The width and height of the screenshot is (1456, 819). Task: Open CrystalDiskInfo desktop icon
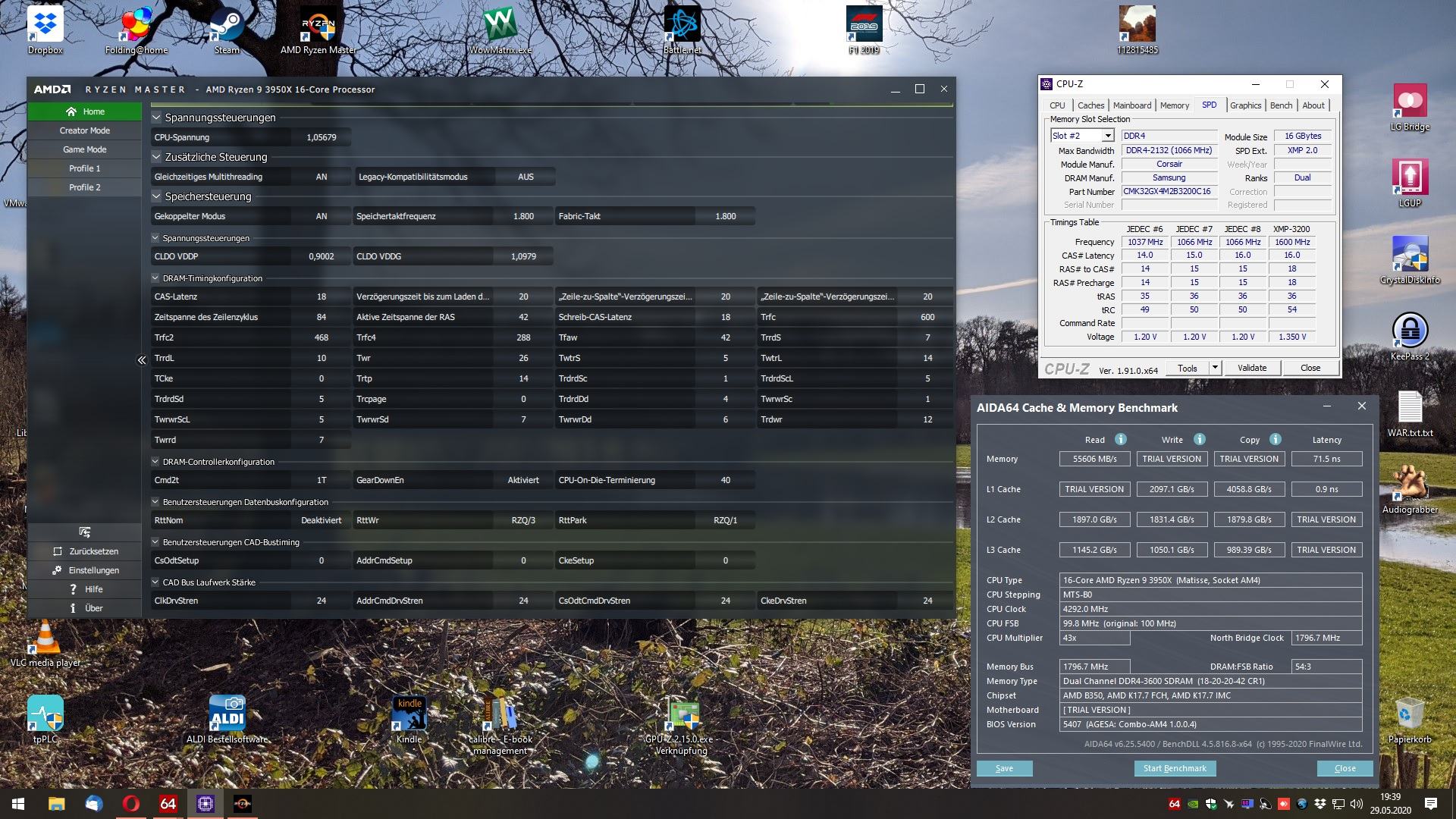coord(1410,260)
